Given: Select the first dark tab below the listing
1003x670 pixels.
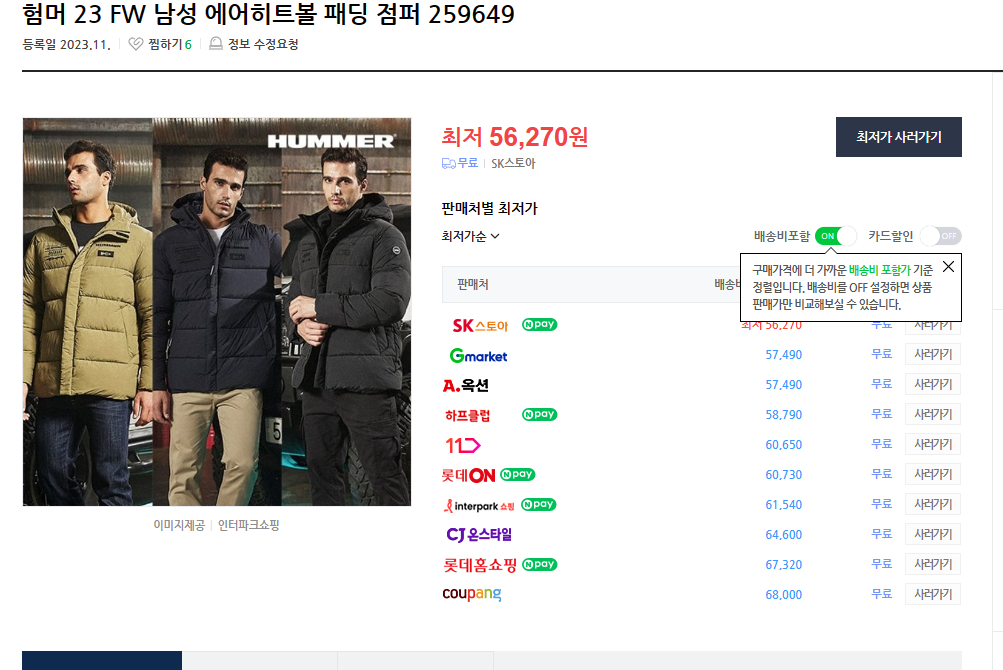Looking at the screenshot, I should (102, 660).
